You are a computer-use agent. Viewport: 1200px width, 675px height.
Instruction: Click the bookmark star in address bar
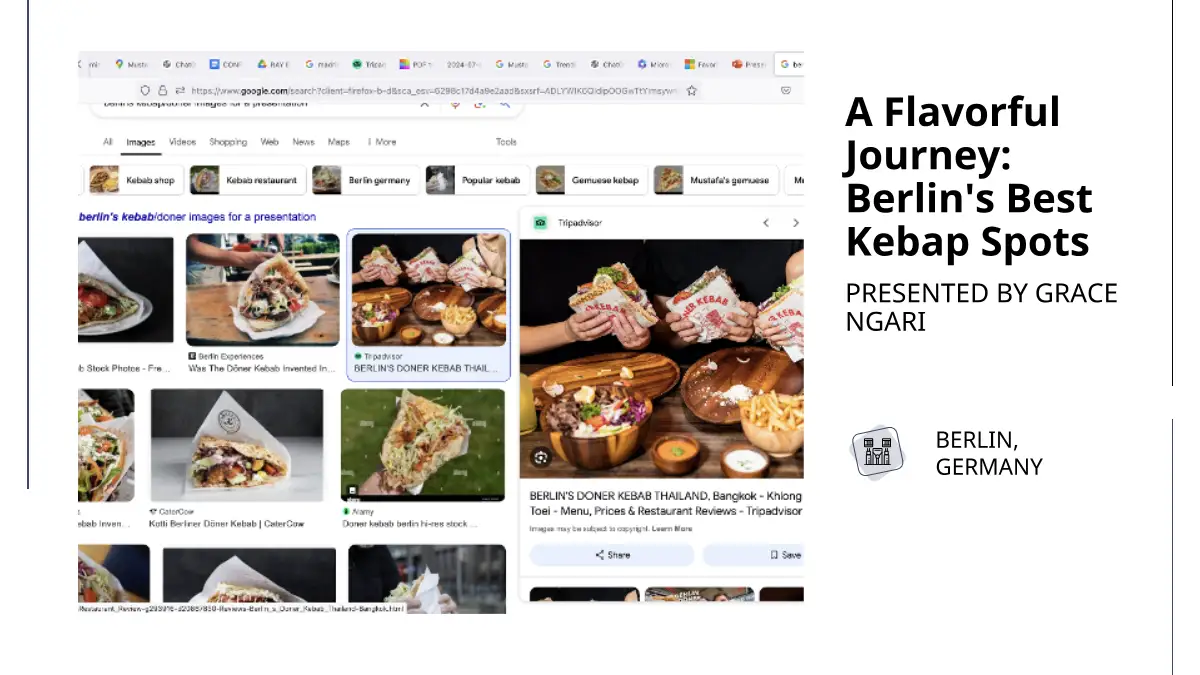coord(691,90)
